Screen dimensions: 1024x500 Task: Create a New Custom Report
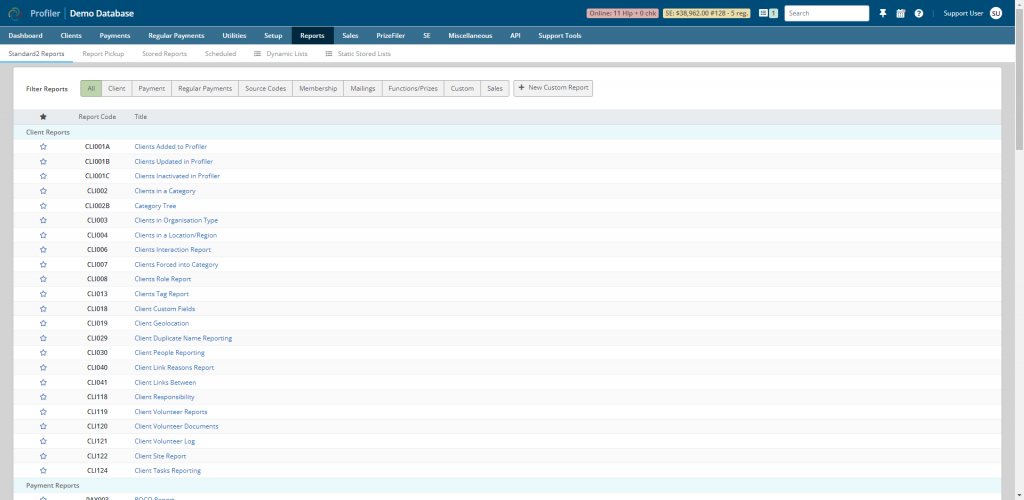click(x=553, y=87)
